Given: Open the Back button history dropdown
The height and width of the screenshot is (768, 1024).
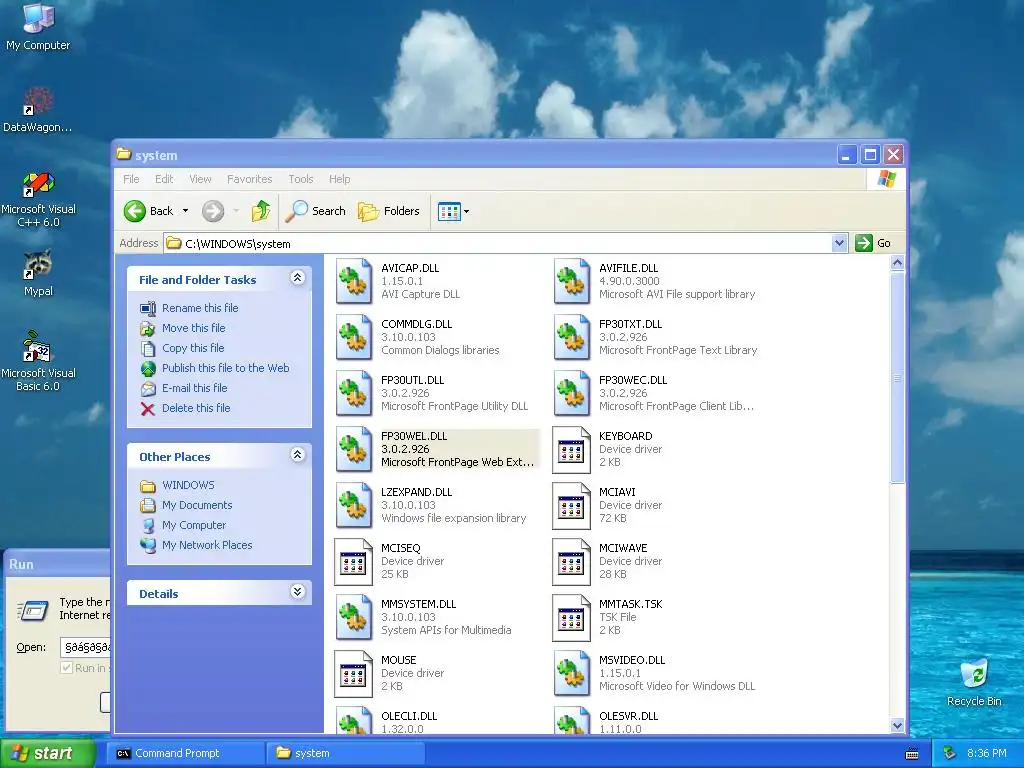Looking at the screenshot, I should 185,211.
